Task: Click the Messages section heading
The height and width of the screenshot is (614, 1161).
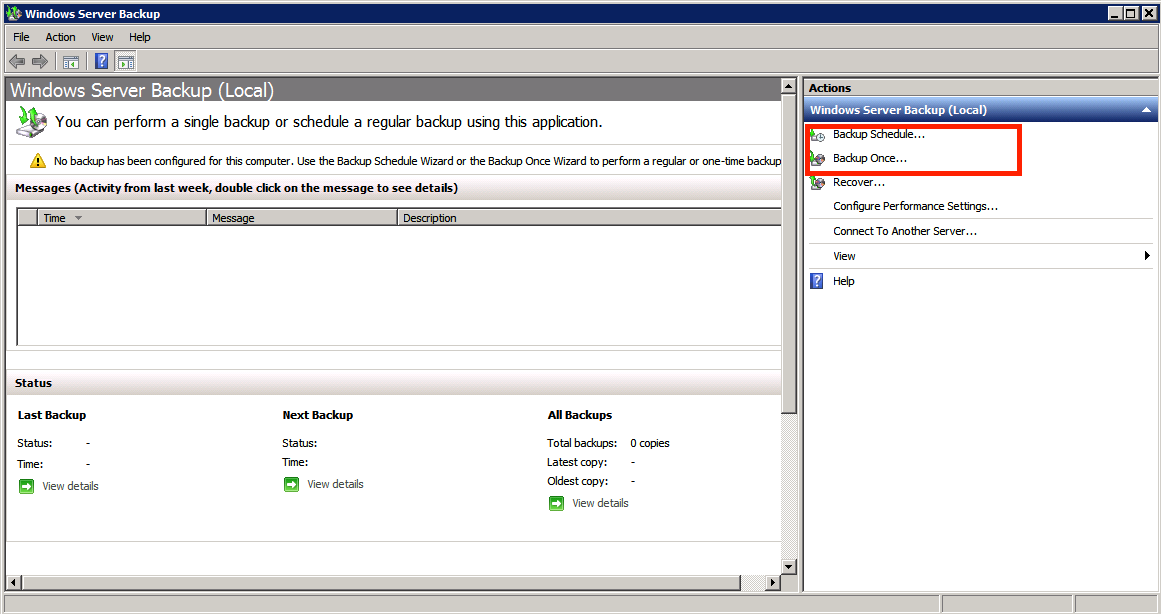Action: 236,188
